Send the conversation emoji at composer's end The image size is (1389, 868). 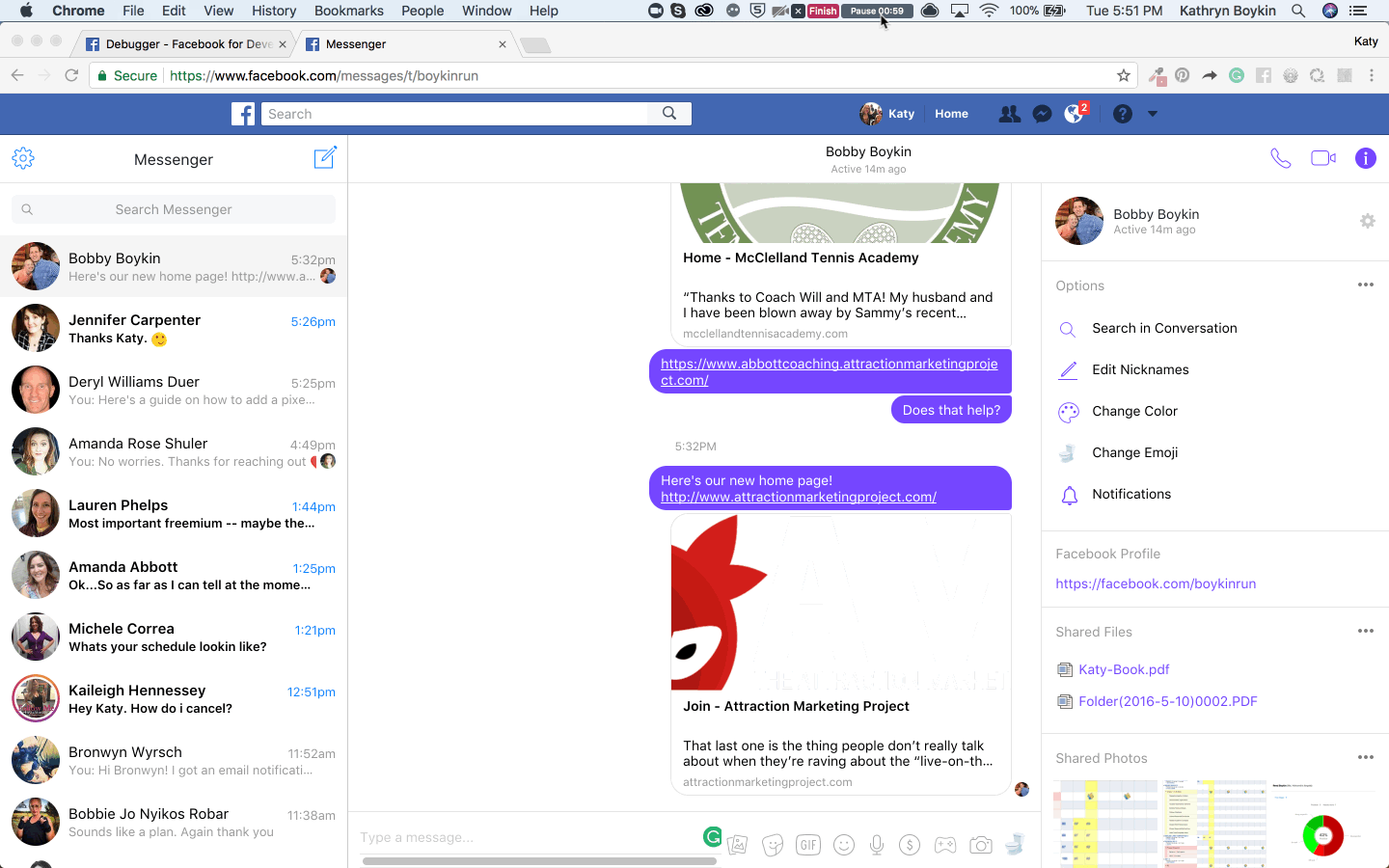[1015, 845]
